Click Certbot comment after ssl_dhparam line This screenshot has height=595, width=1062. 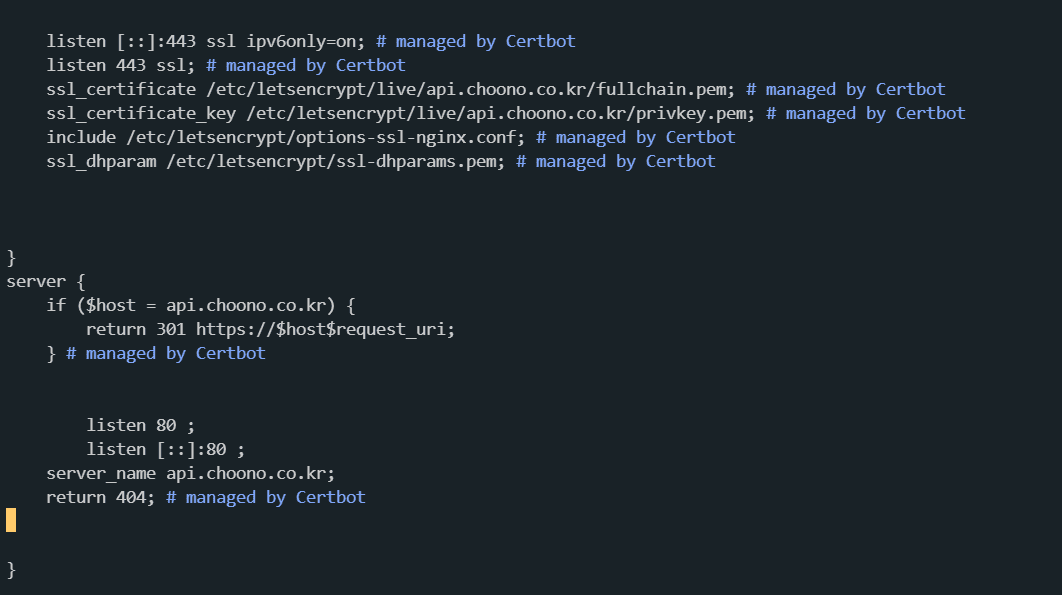[x=616, y=161]
